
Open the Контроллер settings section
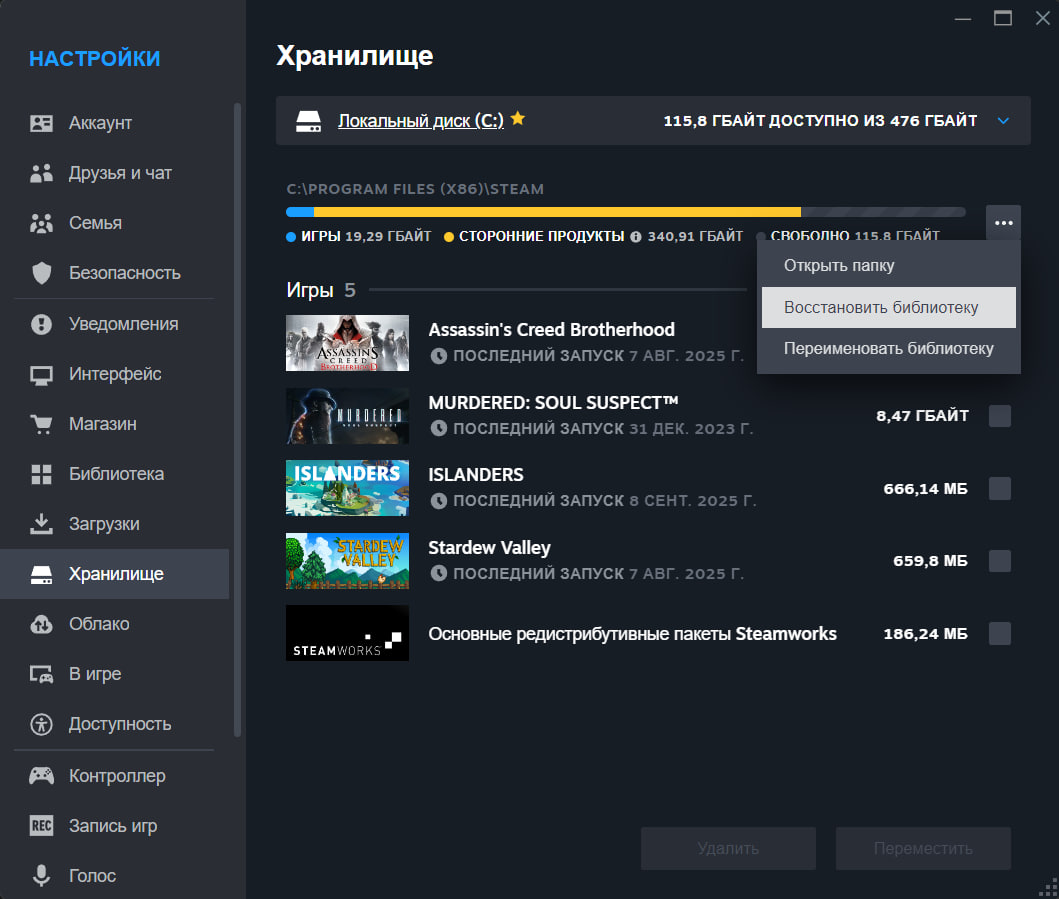coord(115,775)
